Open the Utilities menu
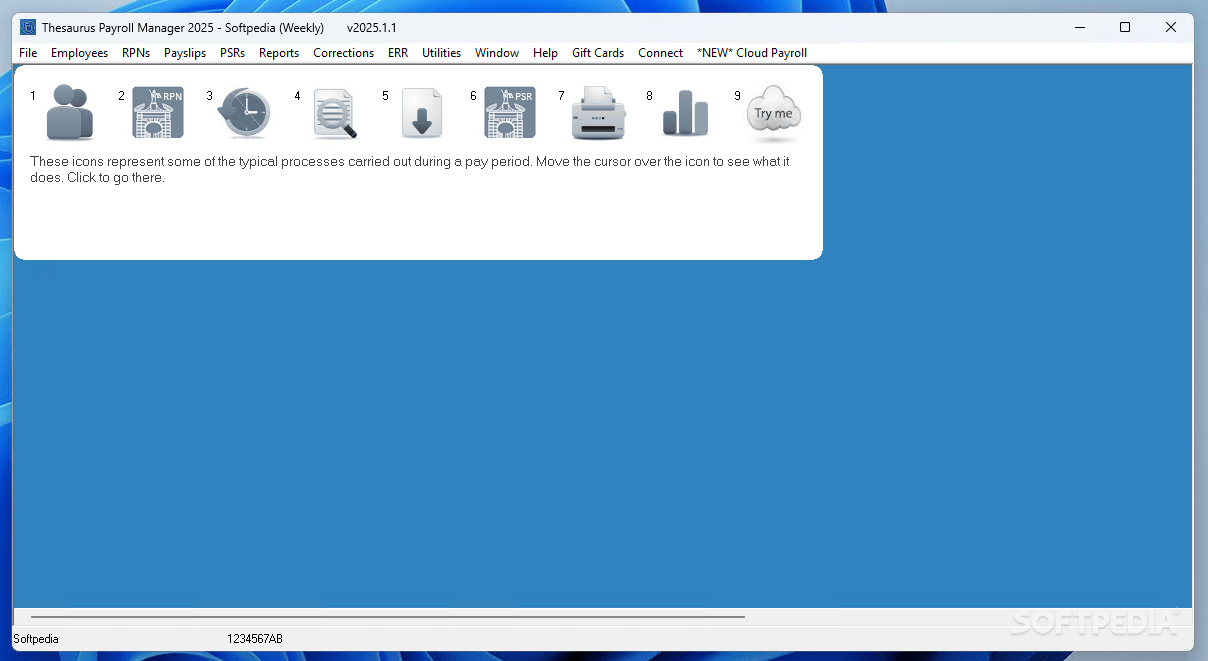The width and height of the screenshot is (1208, 661). (x=441, y=52)
